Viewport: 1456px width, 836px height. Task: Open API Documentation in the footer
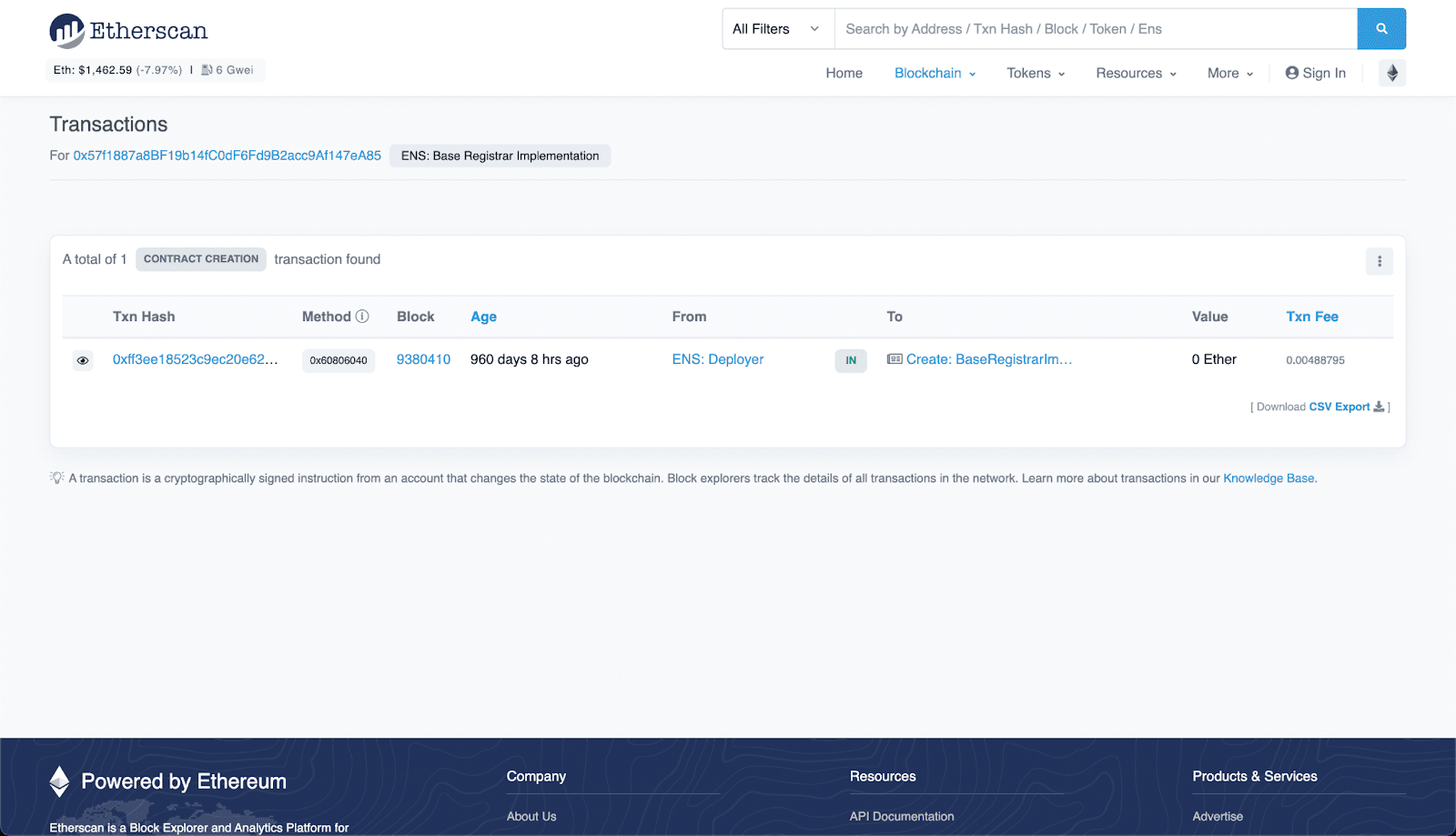pos(902,816)
